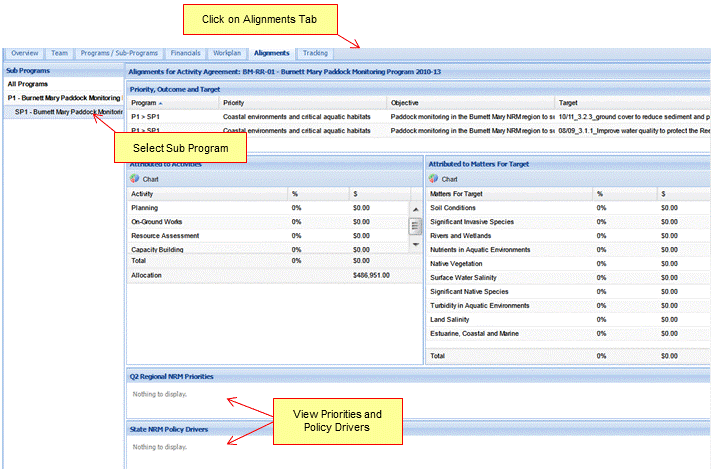Image resolution: width=712 pixels, height=475 pixels.
Task: Select the Planning activity row
Action: coord(146,208)
